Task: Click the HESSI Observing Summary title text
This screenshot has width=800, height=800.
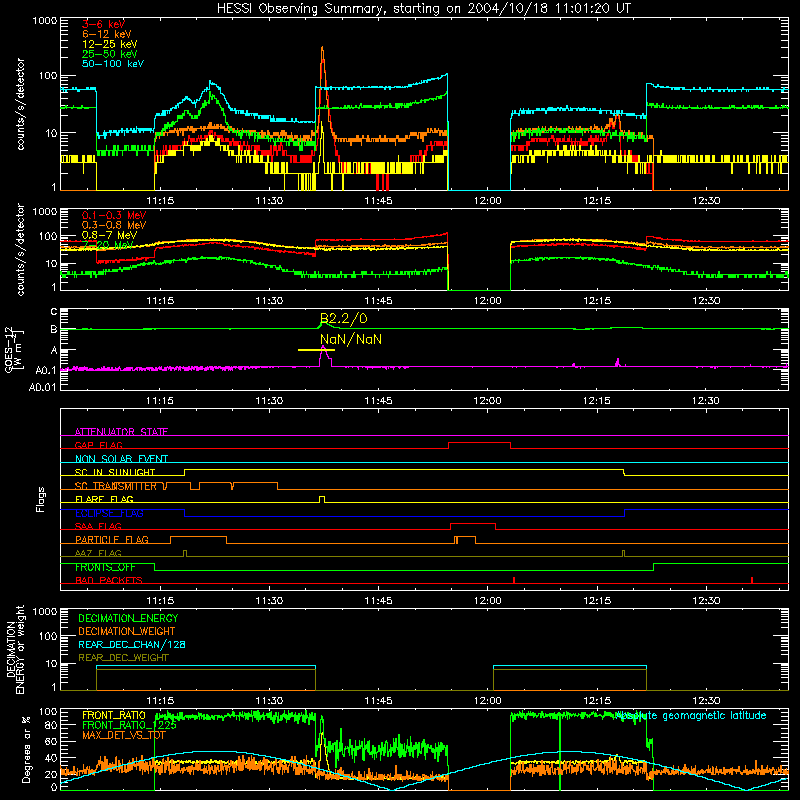Action: tap(423, 9)
